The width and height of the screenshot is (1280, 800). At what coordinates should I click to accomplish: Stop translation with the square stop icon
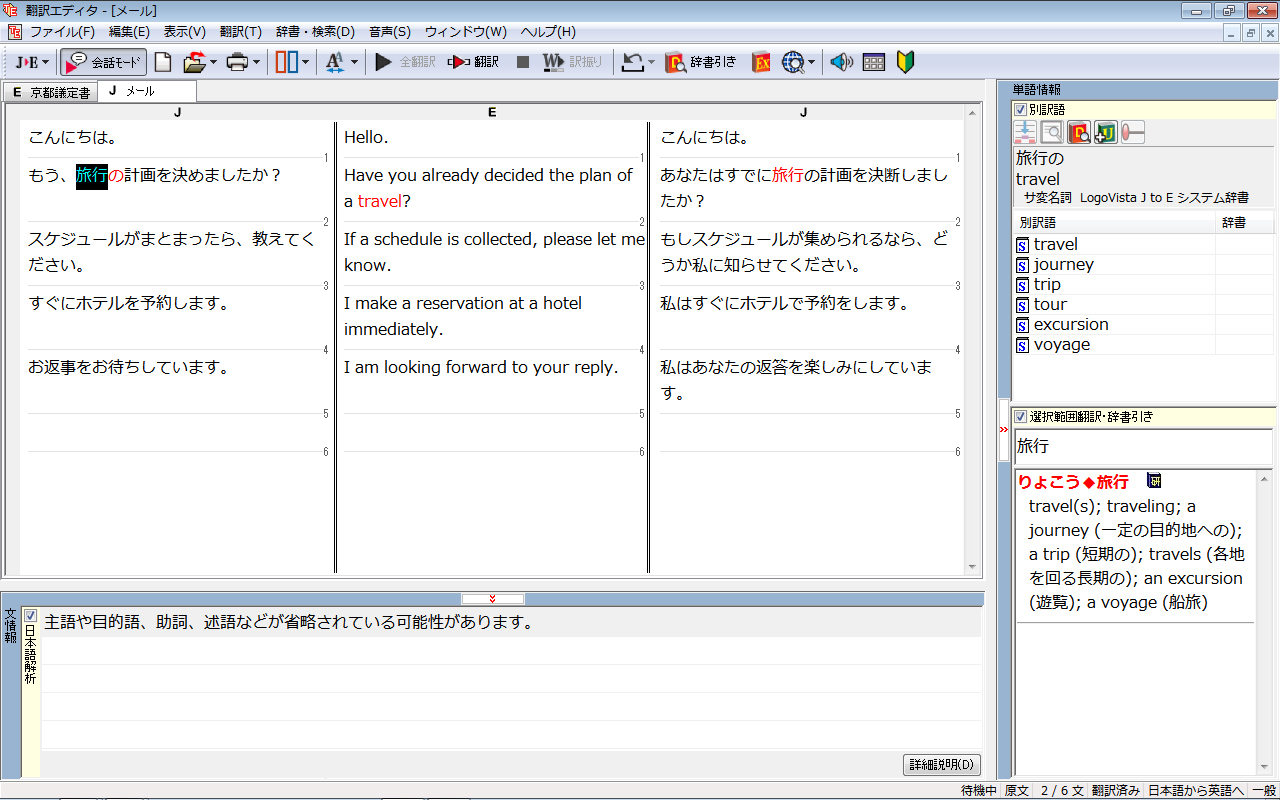tap(522, 62)
